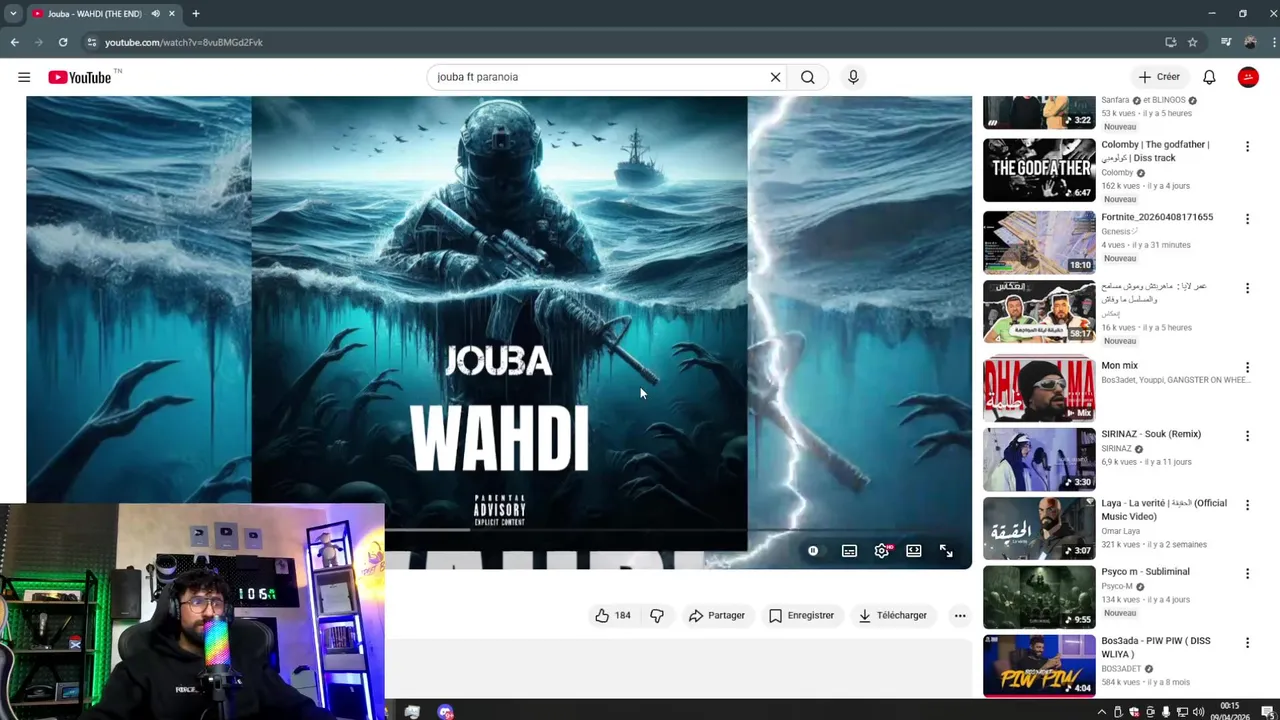Open the Omar Laya channel name
This screenshot has height=720, width=1280.
tap(1119, 531)
